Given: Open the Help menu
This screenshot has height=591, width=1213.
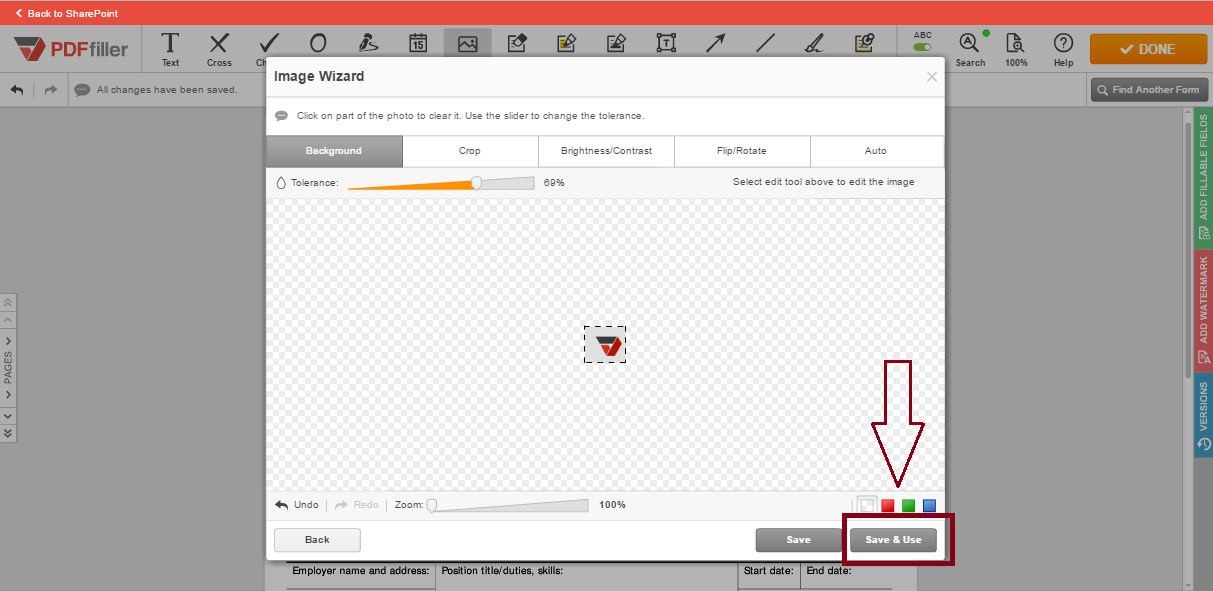Looking at the screenshot, I should pos(1063,49).
